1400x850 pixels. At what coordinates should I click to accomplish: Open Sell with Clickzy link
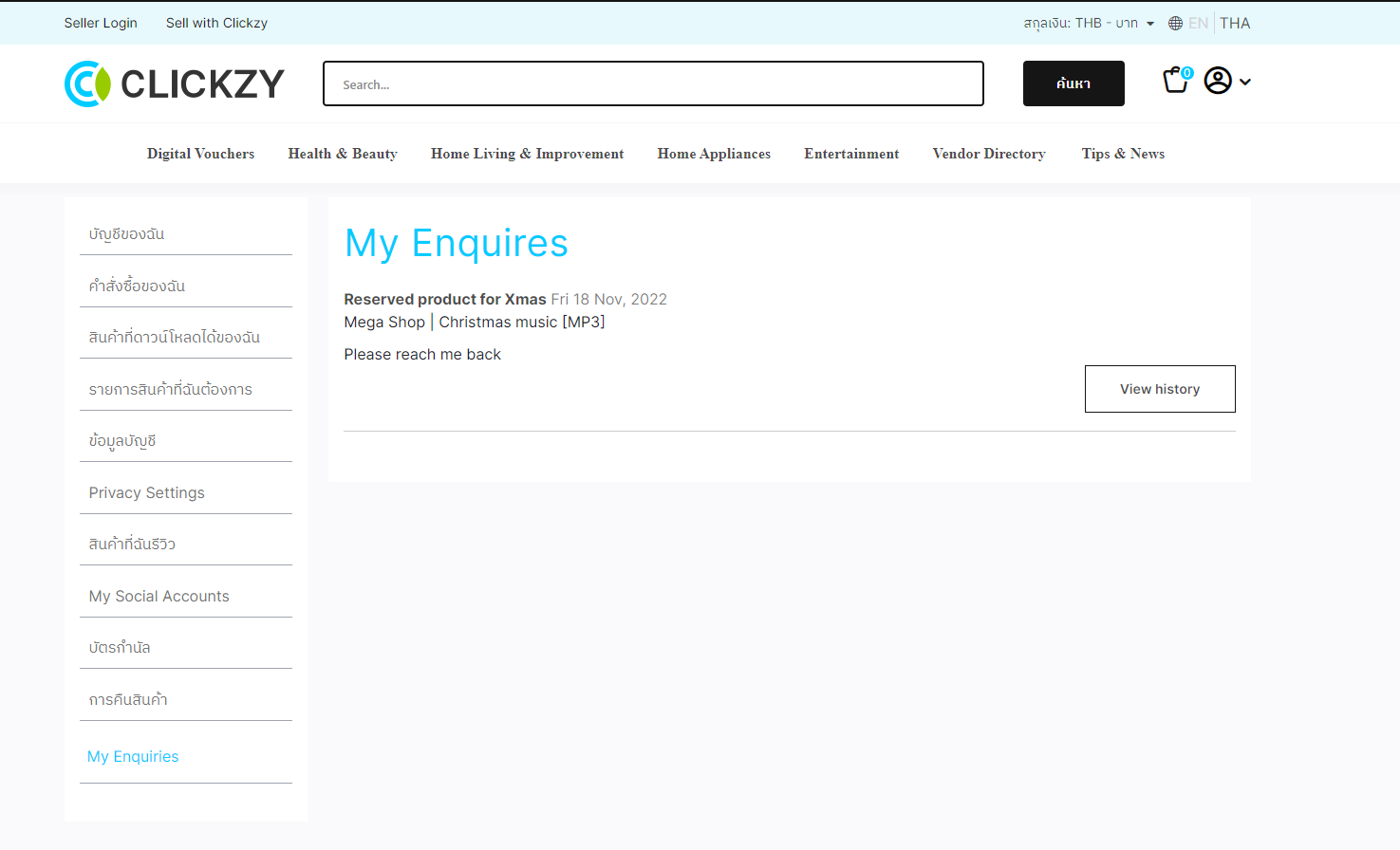tap(216, 23)
